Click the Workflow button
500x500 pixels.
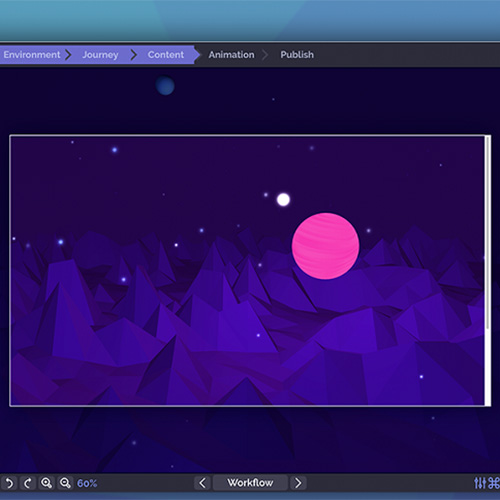250,483
